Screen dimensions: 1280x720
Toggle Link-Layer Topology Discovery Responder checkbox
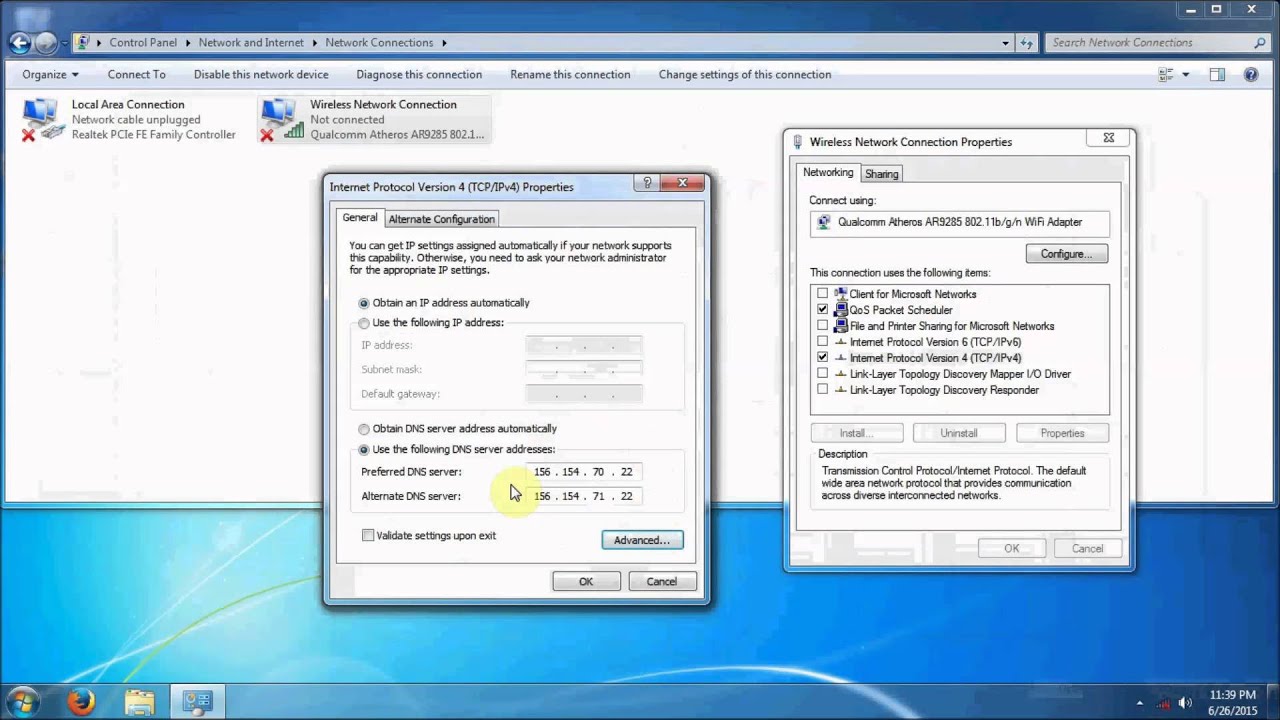[x=823, y=390]
